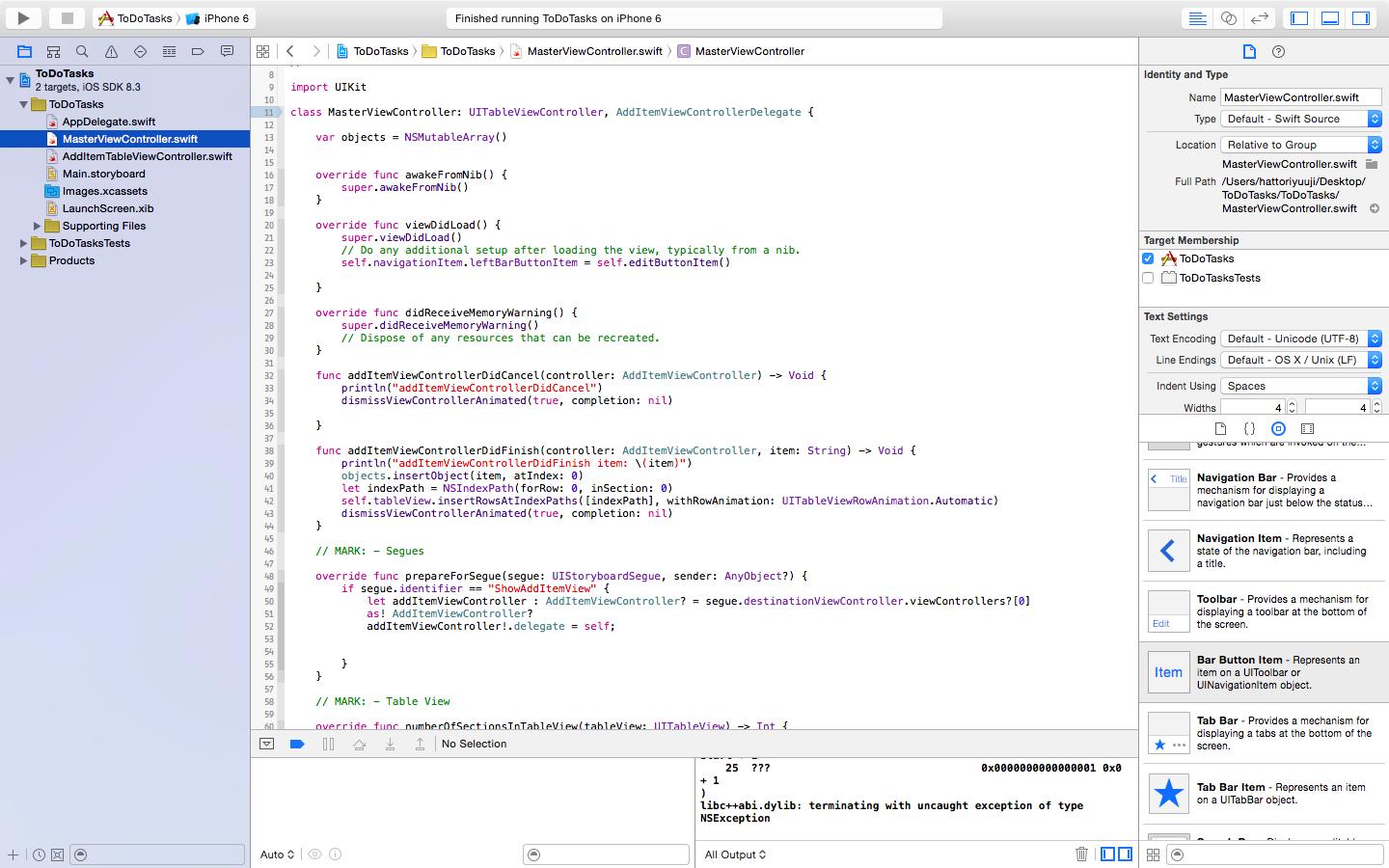Open the Line Endings dropdown
The width and height of the screenshot is (1389, 868).
coord(1301,360)
